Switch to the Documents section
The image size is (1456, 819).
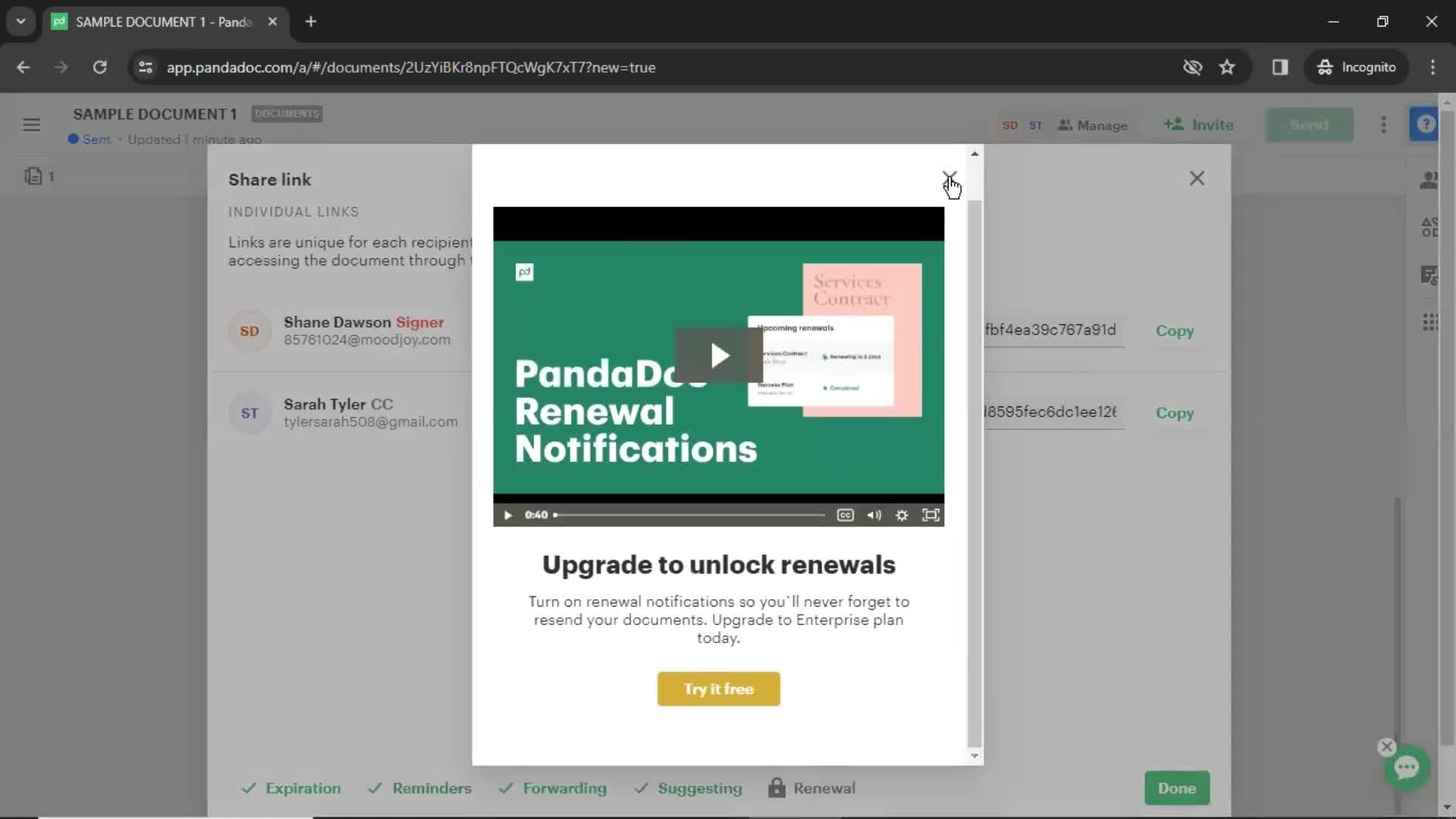[287, 113]
